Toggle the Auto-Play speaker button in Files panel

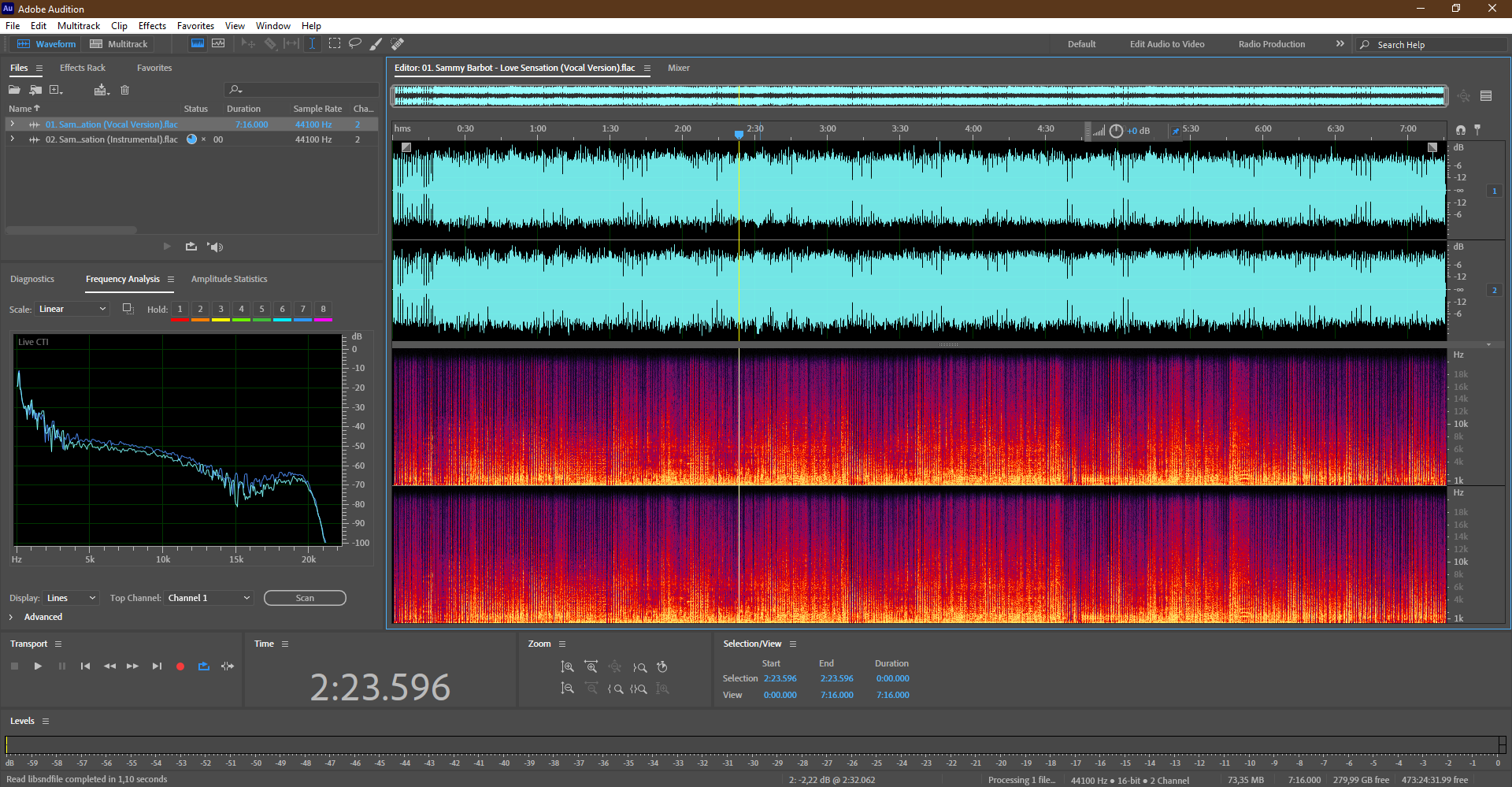click(215, 247)
